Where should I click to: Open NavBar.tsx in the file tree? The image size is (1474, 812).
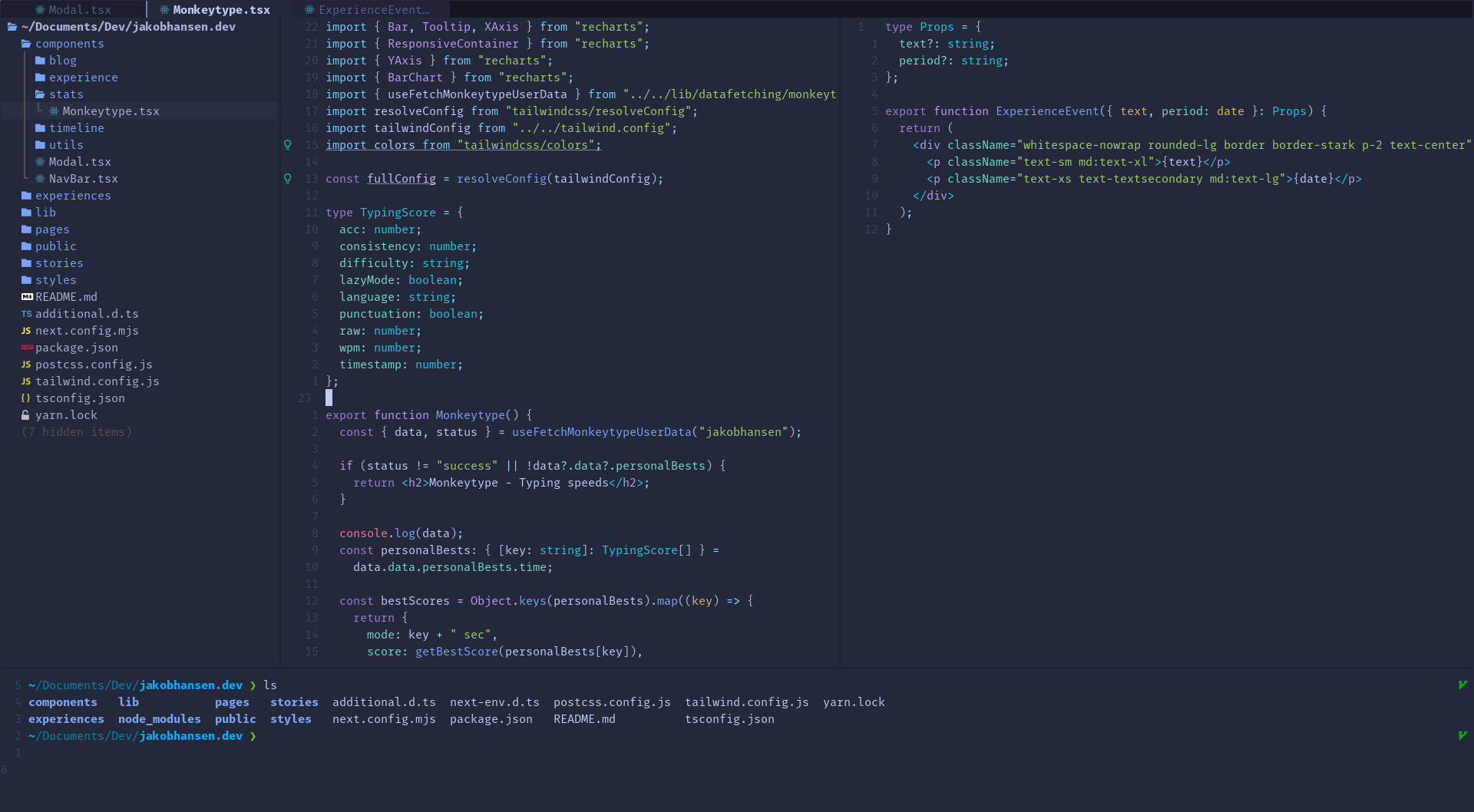click(83, 179)
